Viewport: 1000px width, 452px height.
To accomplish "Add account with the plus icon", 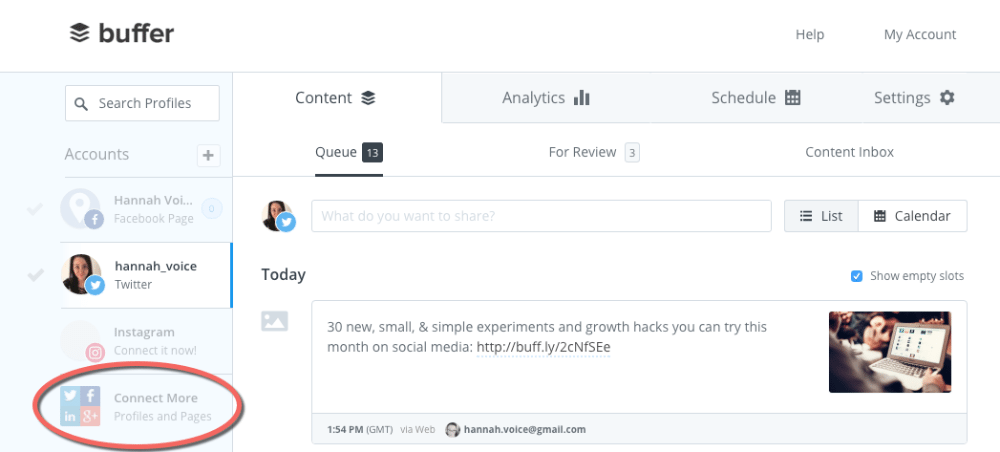I will tap(208, 155).
